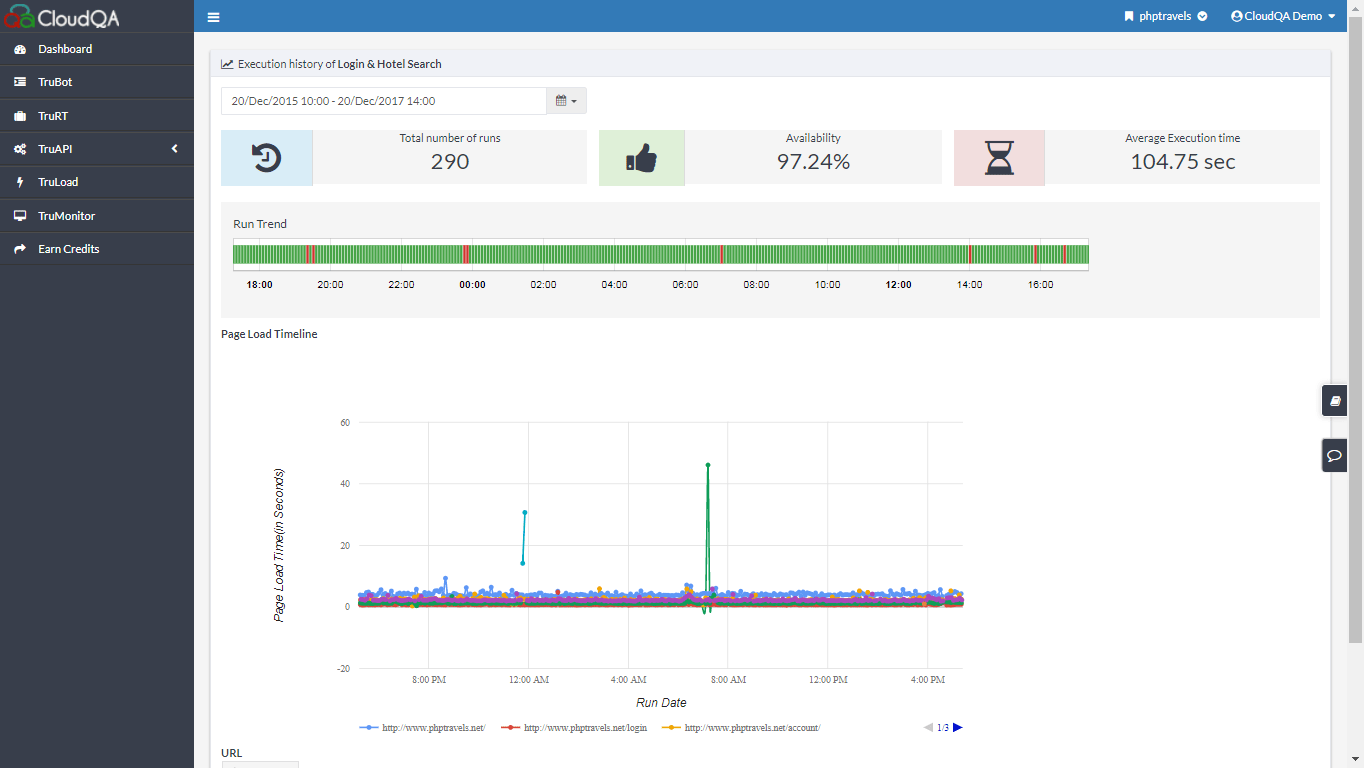The width and height of the screenshot is (1364, 768).
Task: Toggle the http://www.phptravels.net/ legend series
Action: [x=422, y=728]
